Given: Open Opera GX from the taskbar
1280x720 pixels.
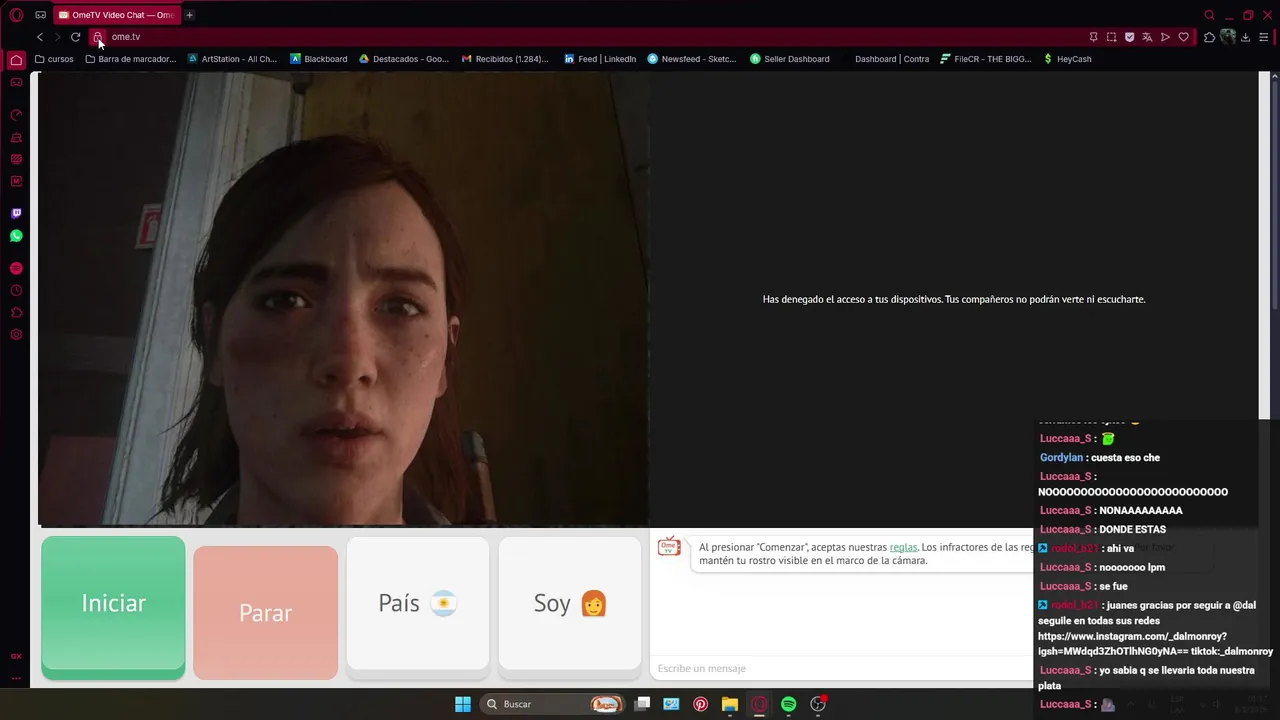Looking at the screenshot, I should click(759, 704).
